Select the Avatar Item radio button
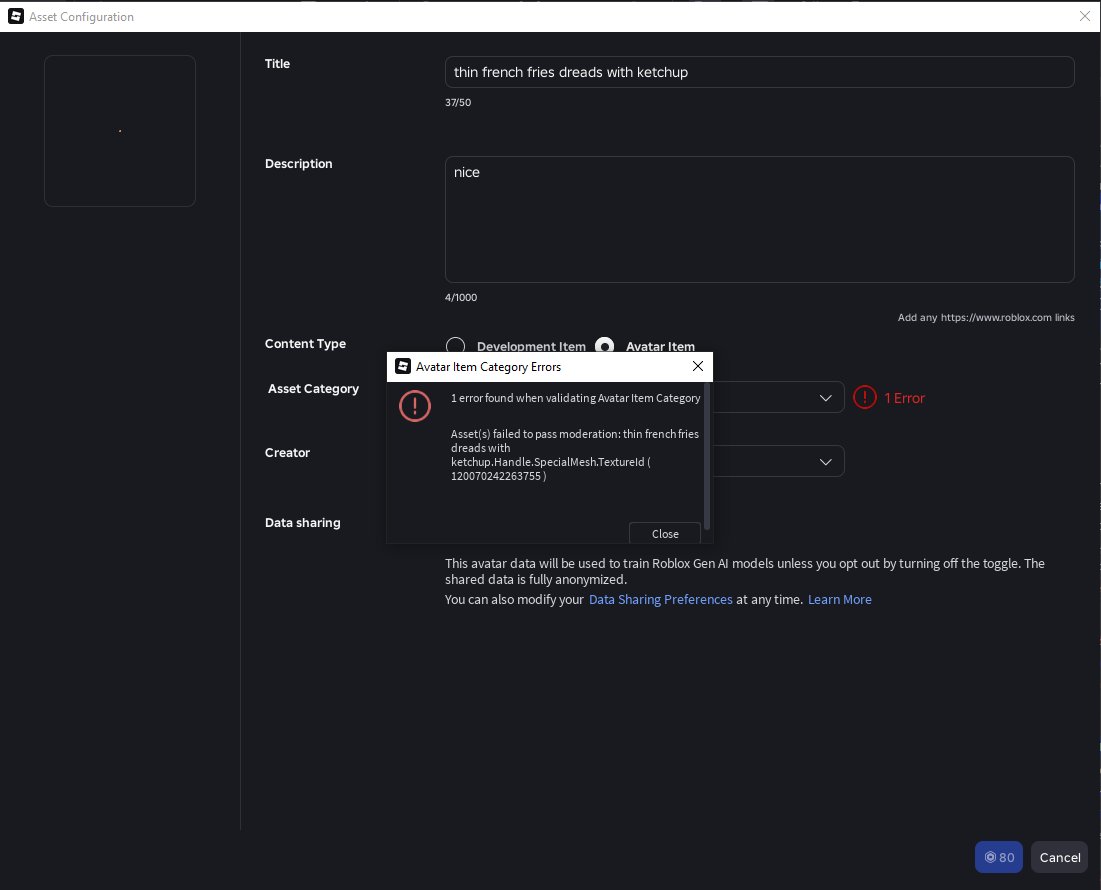 click(x=605, y=345)
